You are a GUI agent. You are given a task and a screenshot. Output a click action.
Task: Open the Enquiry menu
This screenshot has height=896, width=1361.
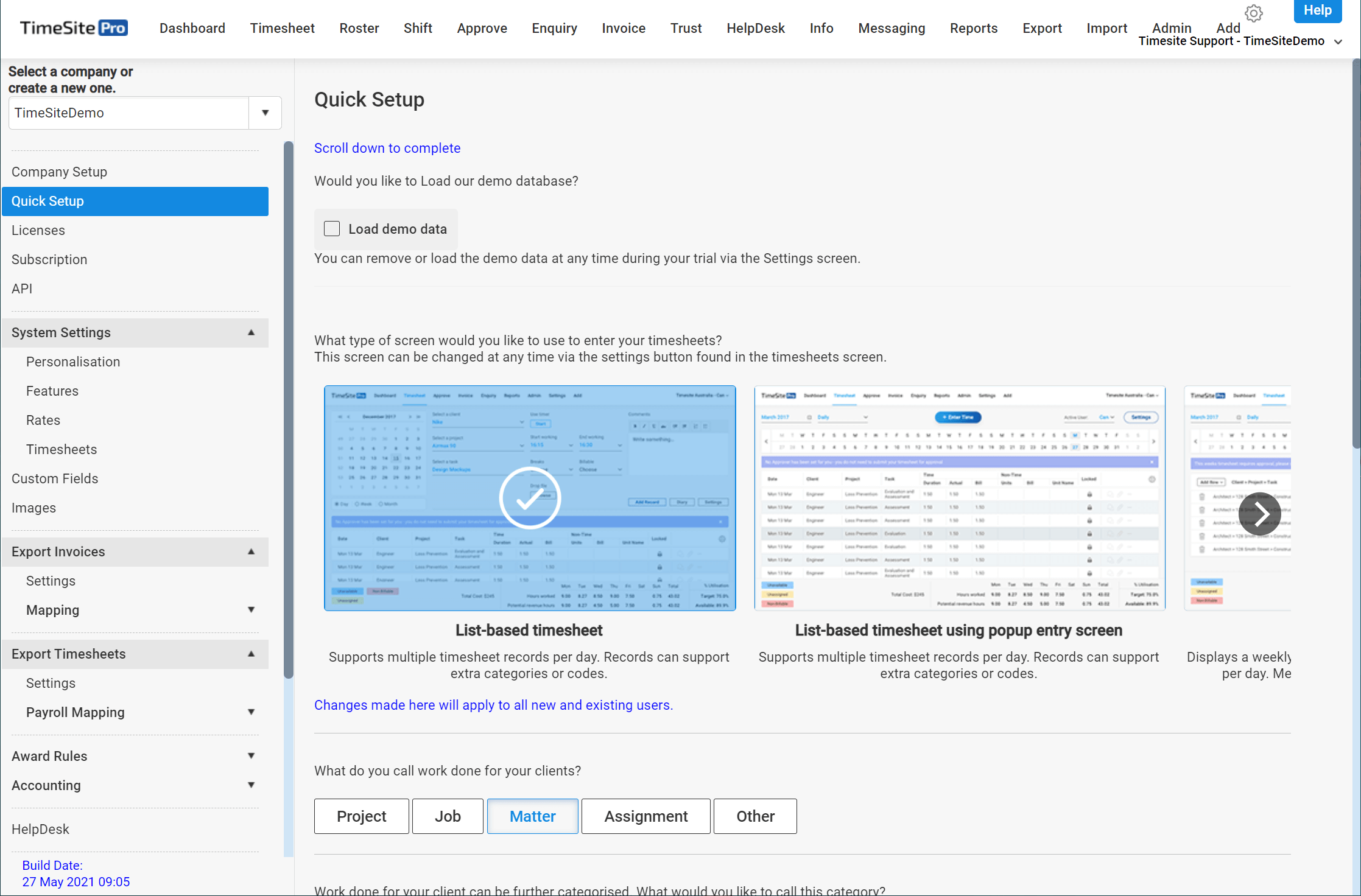(x=554, y=28)
